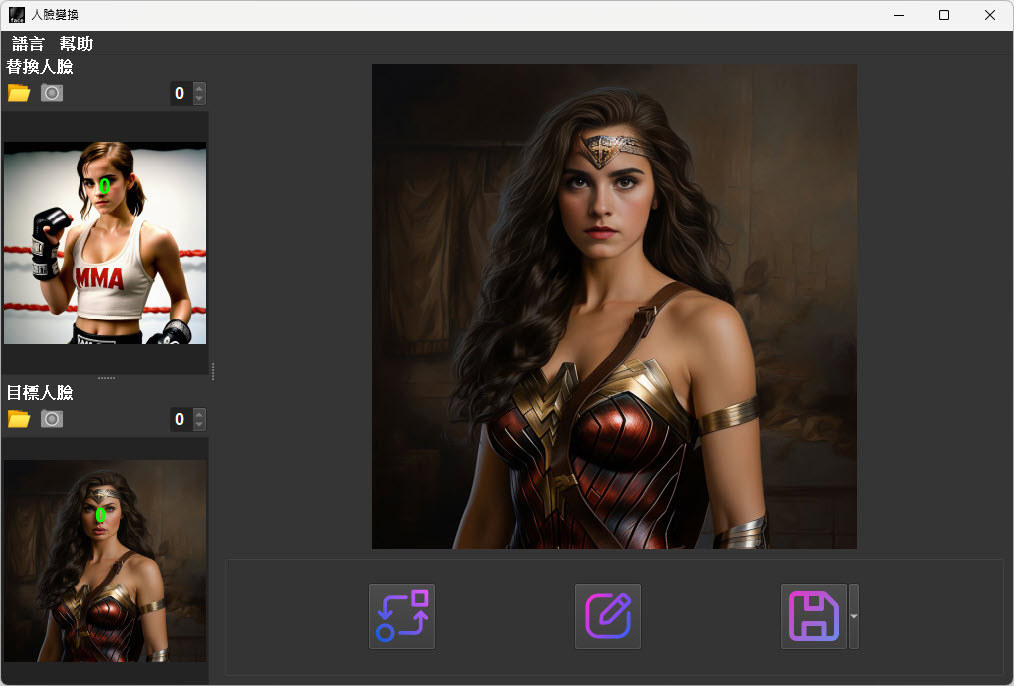Screen dimensions: 1014x686
Task: Open folder icon under 目標人臉
Action: 19,419
